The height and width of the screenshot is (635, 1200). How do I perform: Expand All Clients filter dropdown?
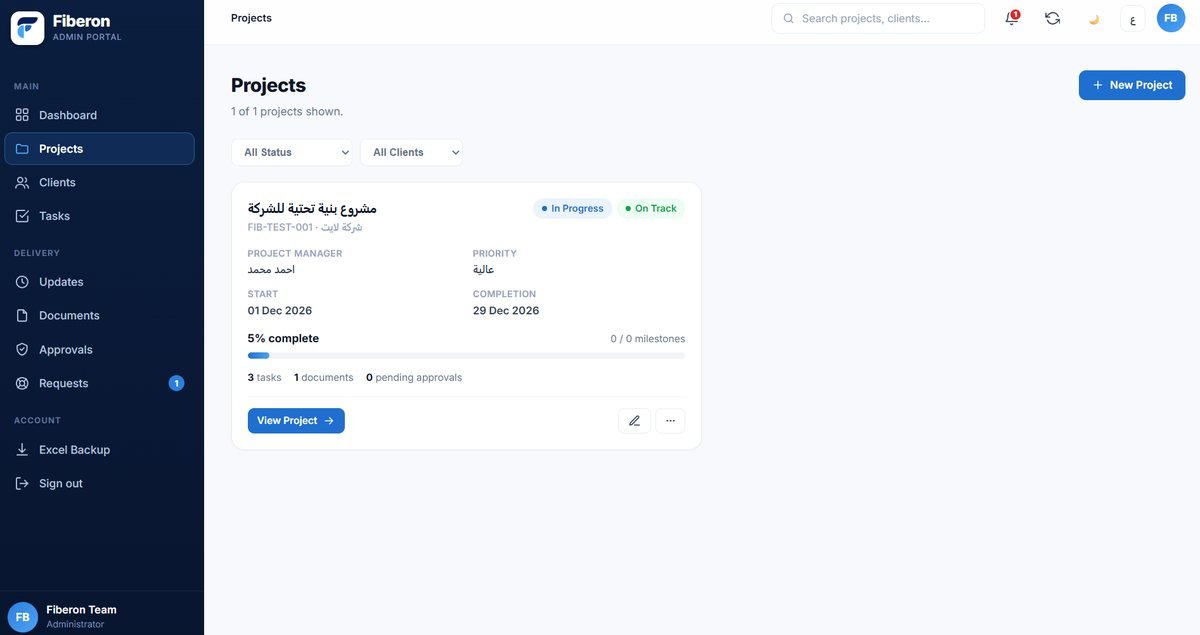411,152
